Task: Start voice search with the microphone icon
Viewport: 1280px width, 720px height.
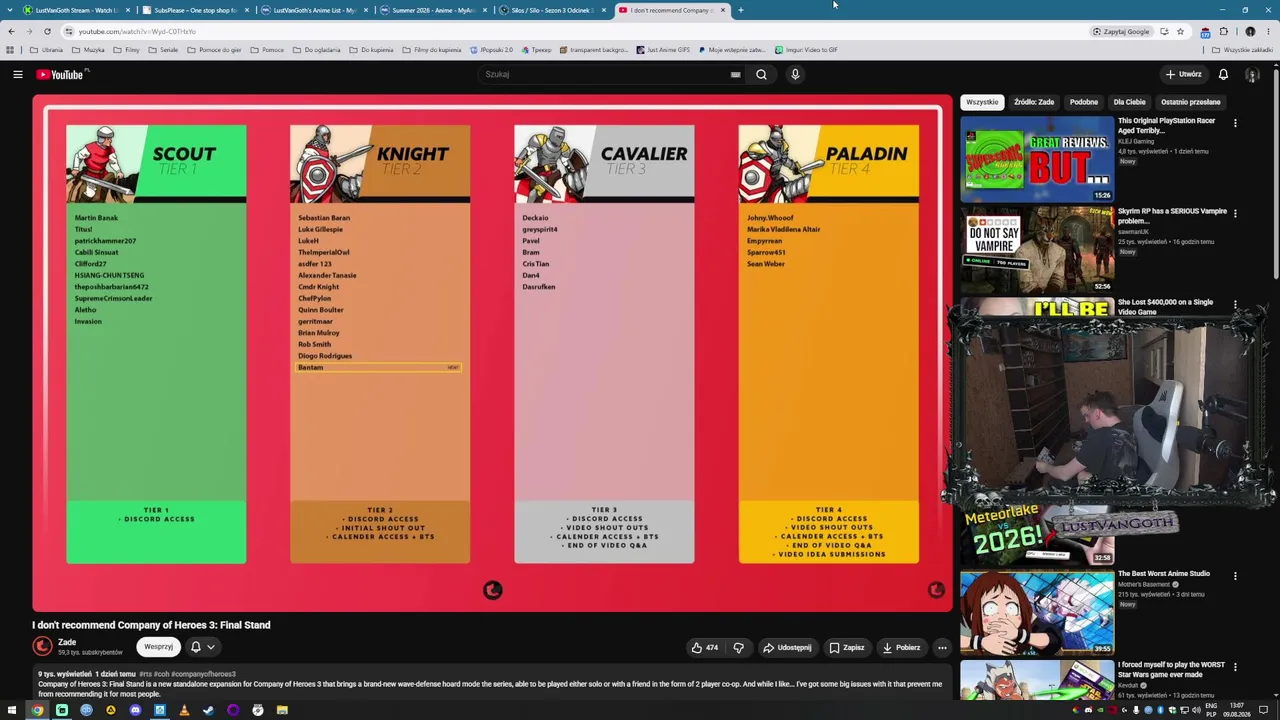Action: coord(795,74)
